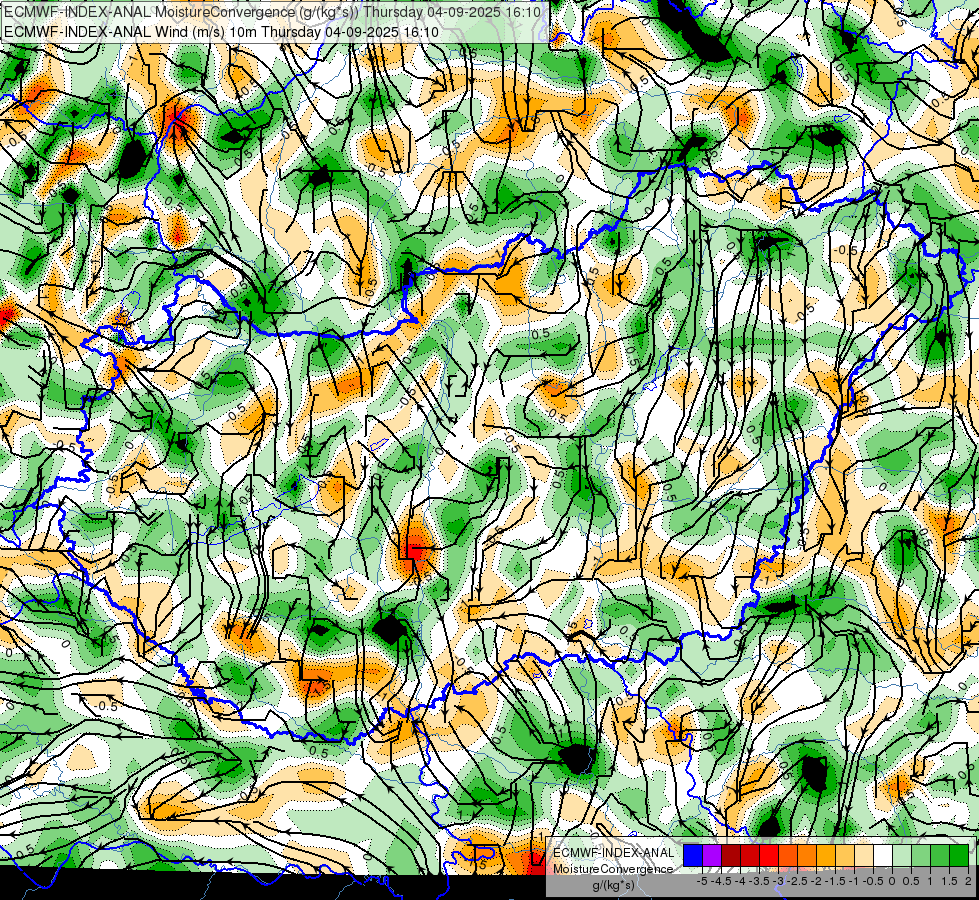Image resolution: width=979 pixels, height=900 pixels.
Task: Select the pale peach swatch ending at -0.5
Action: point(864,855)
